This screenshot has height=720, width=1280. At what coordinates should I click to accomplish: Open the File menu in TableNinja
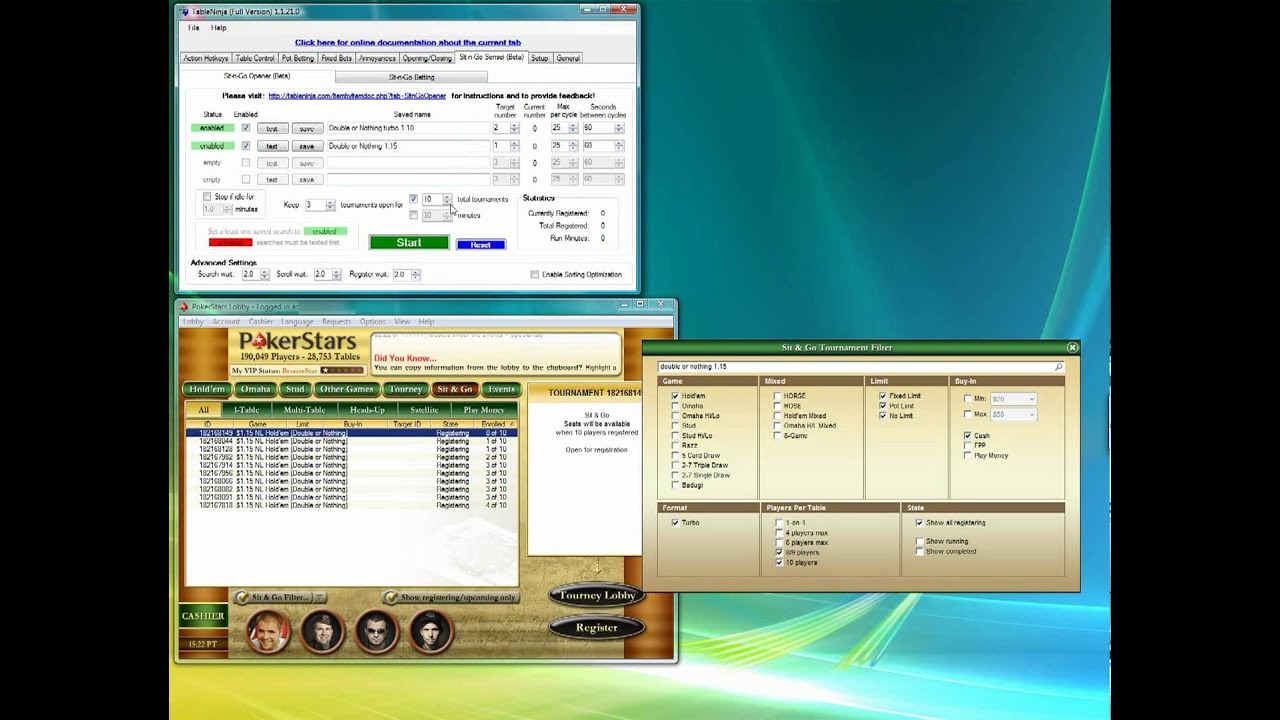point(194,28)
